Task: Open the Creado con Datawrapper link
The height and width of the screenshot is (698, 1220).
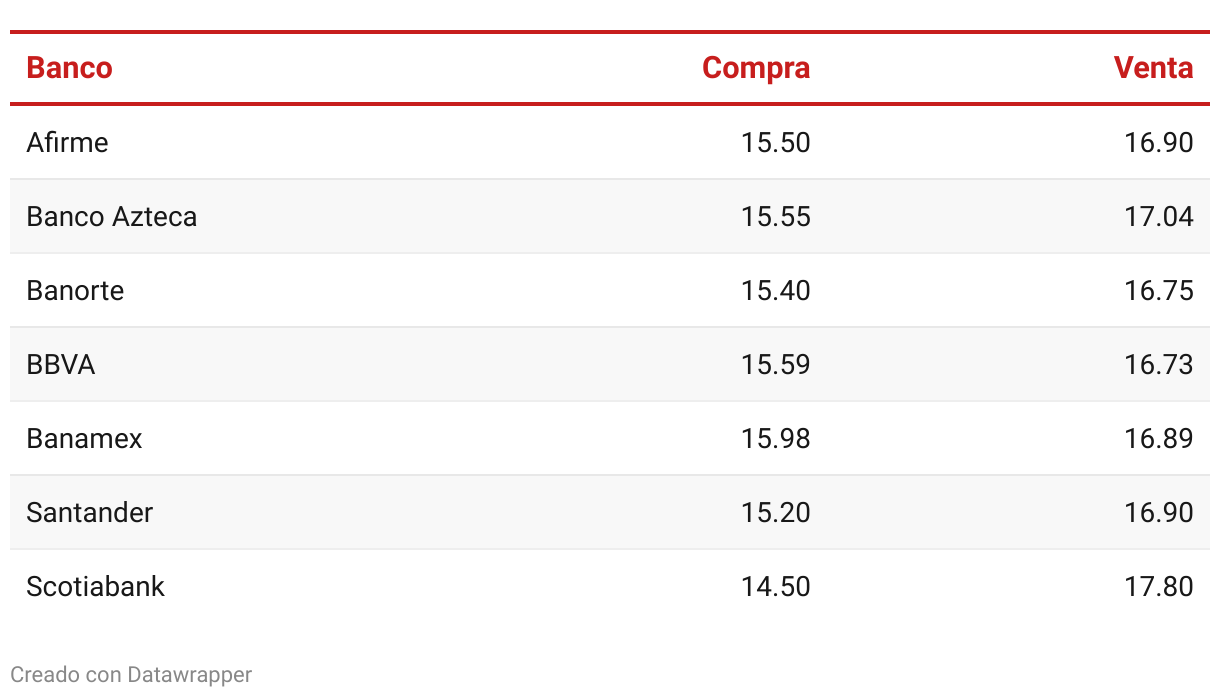Action: (131, 675)
